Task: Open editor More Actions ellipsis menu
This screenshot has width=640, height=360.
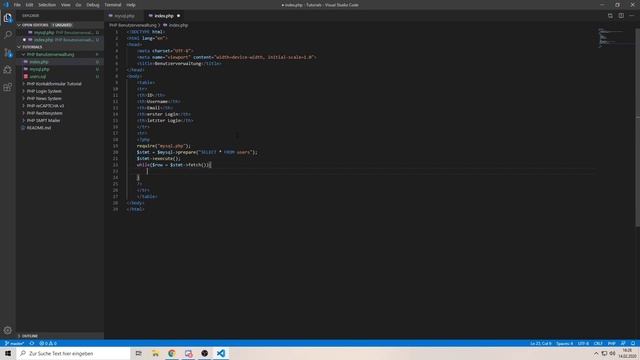Action: coord(632,16)
